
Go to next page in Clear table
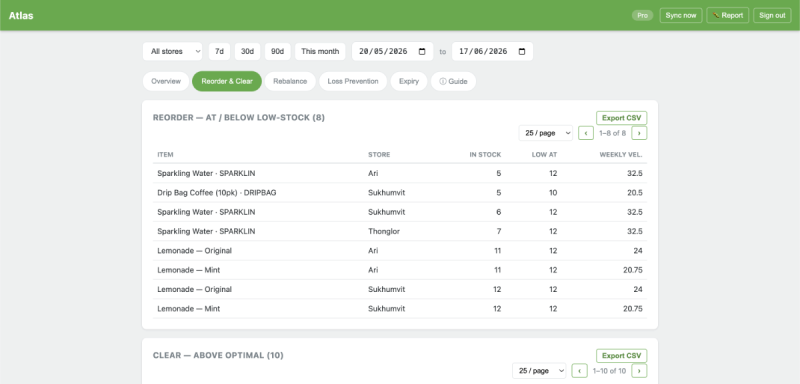(x=639, y=371)
